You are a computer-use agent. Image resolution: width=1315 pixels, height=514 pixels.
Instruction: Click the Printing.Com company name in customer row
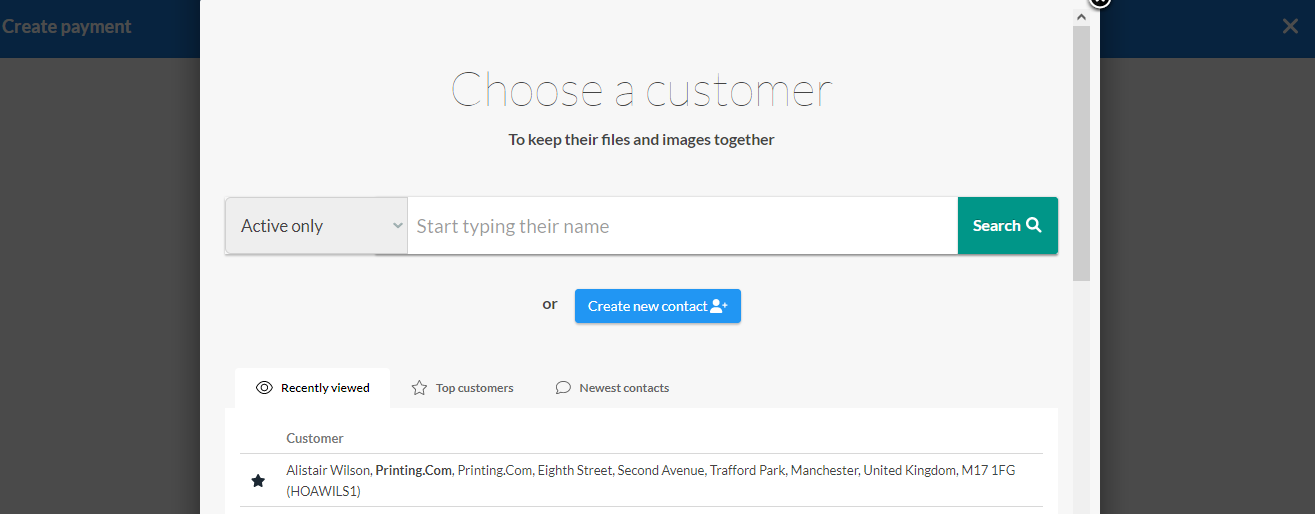click(x=414, y=470)
